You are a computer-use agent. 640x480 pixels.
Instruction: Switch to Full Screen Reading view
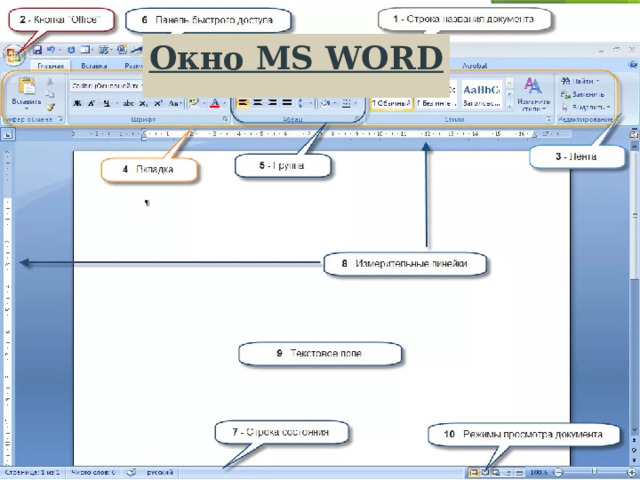485,472
